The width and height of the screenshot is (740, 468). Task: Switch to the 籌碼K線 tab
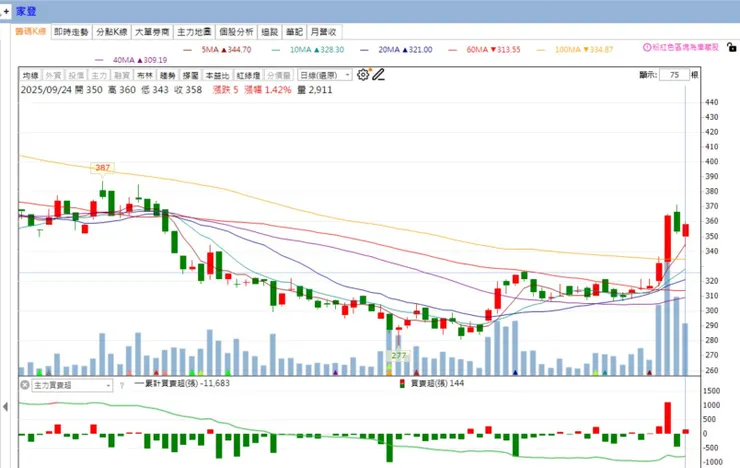[31, 32]
